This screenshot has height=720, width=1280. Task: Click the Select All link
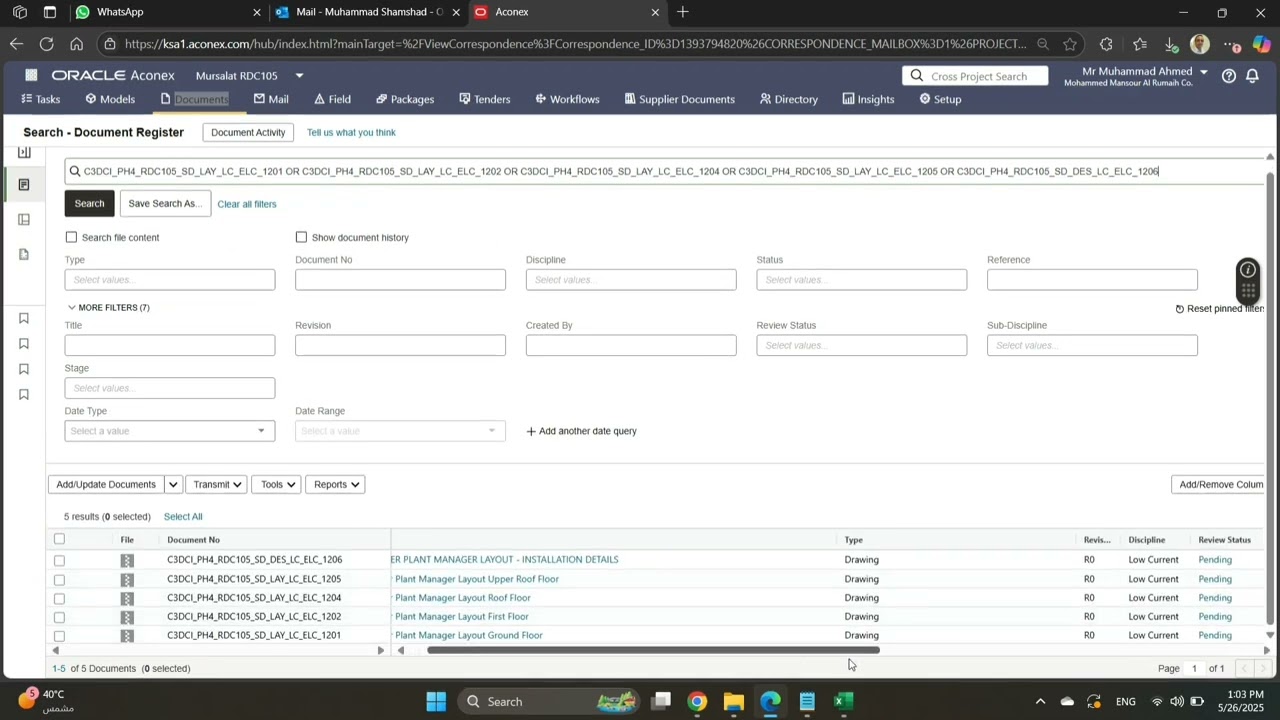[x=183, y=517]
